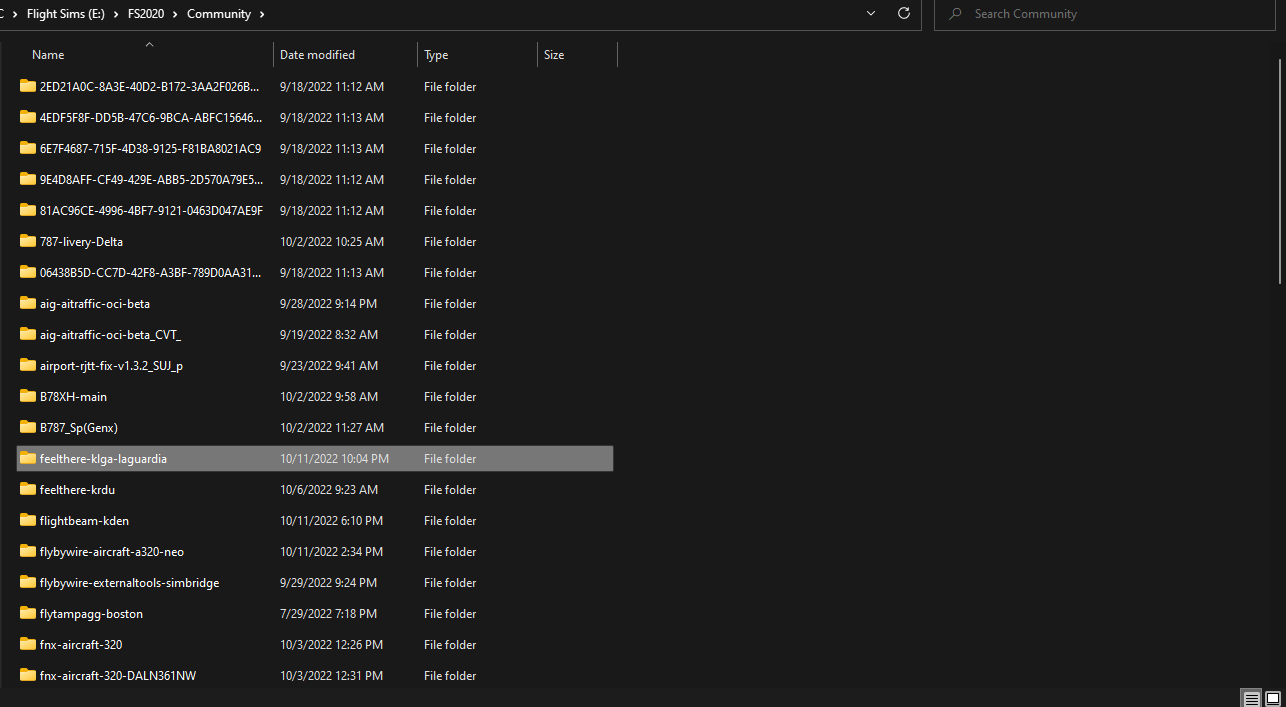Expand chevron after Community in address bar
Image resolution: width=1286 pixels, height=707 pixels.
coord(262,14)
